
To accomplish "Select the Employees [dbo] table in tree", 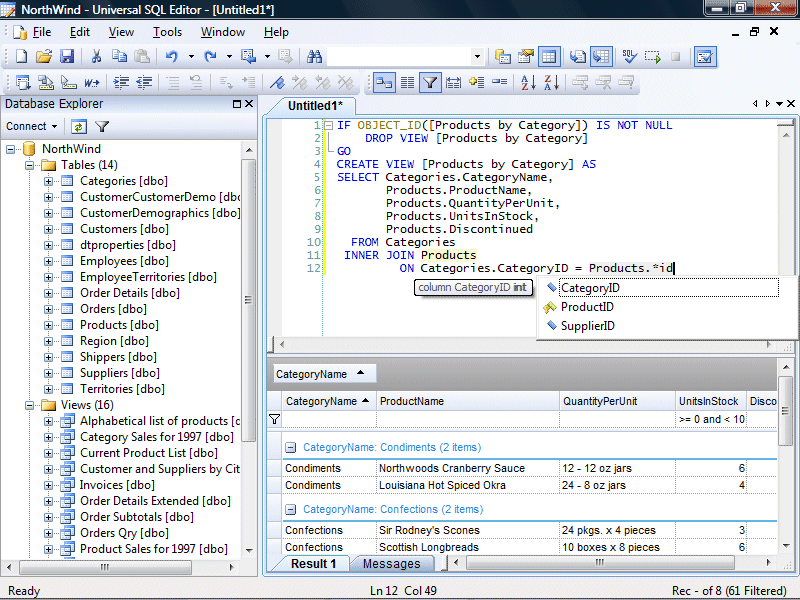I will [124, 261].
